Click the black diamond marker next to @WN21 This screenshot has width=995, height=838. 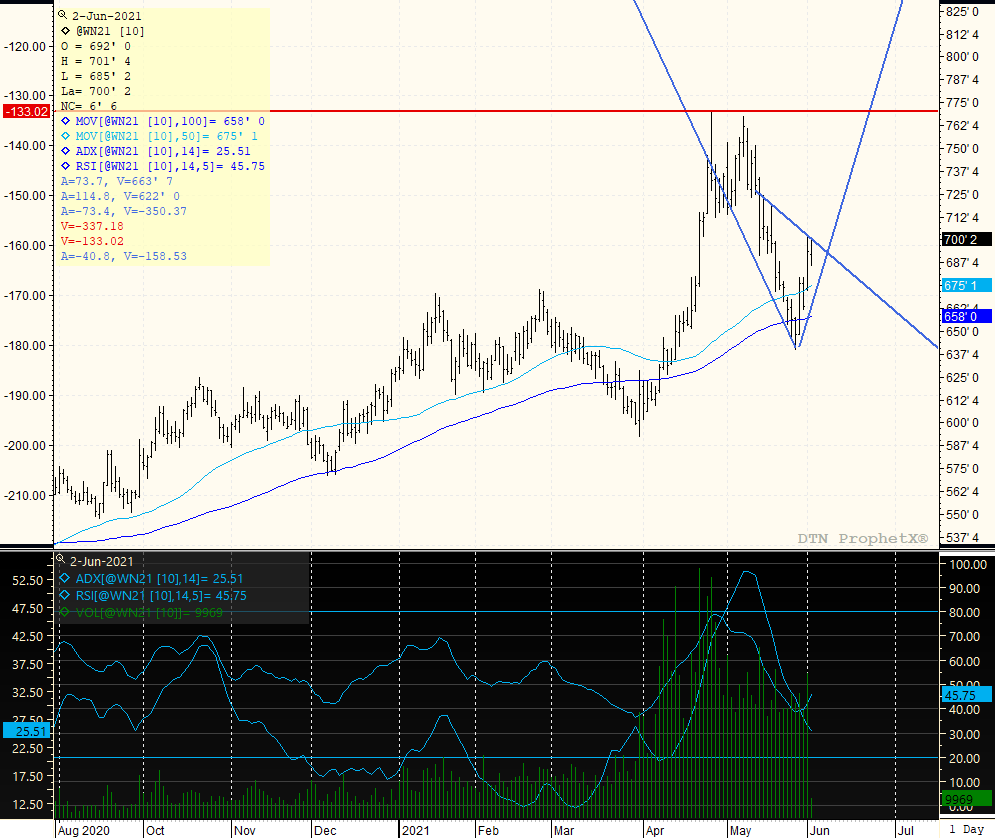click(x=65, y=32)
